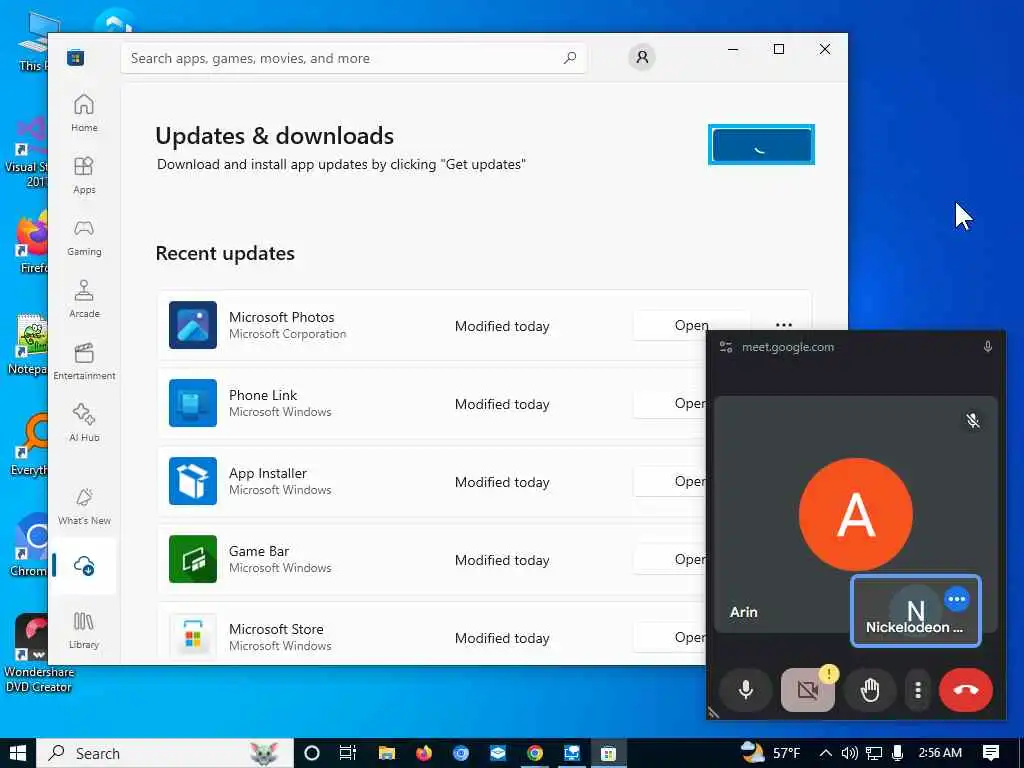The height and width of the screenshot is (768, 1024).
Task: Open What's New in Store sidebar
Action: 84,506
